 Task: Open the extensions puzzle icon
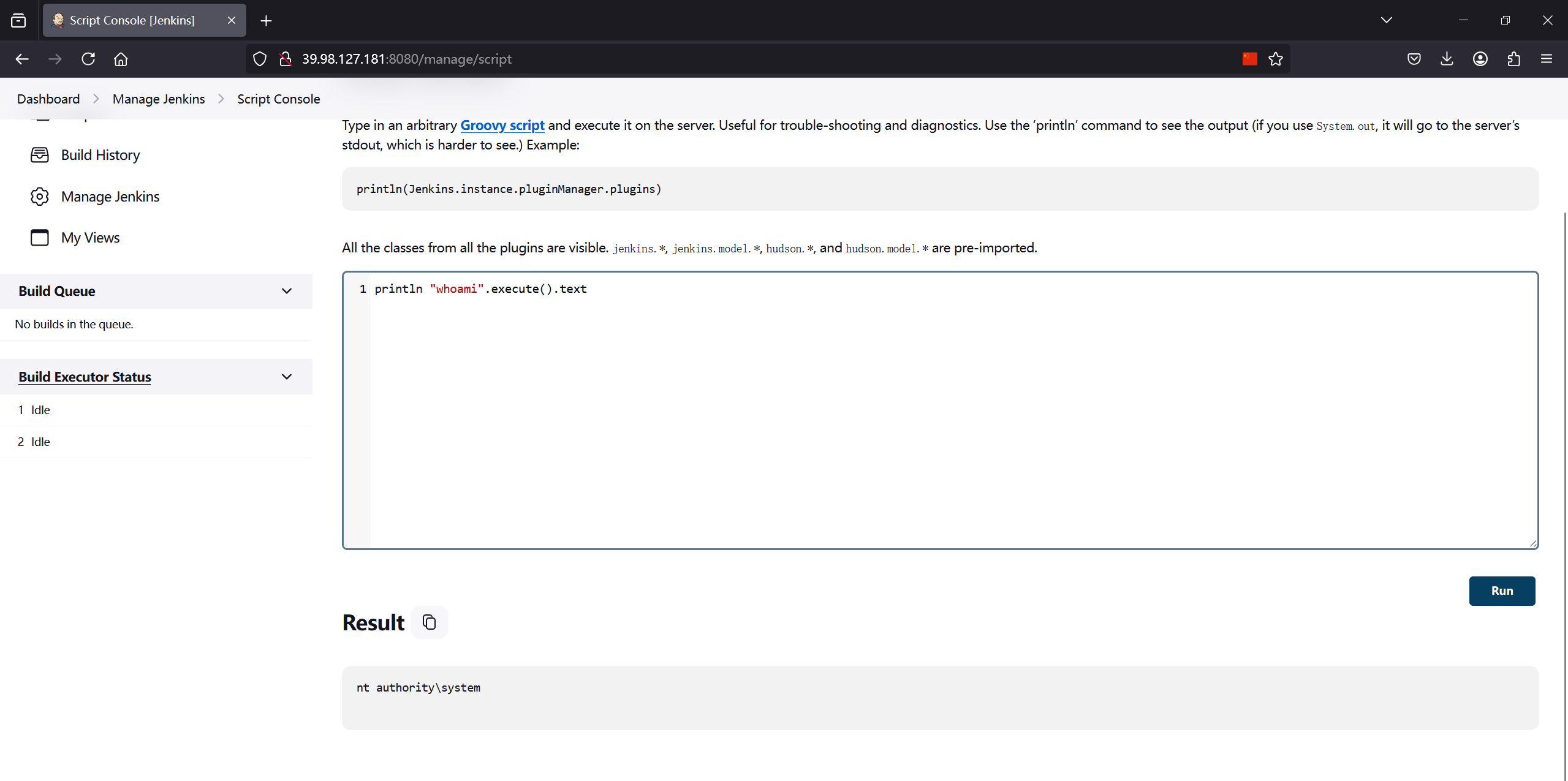point(1514,59)
